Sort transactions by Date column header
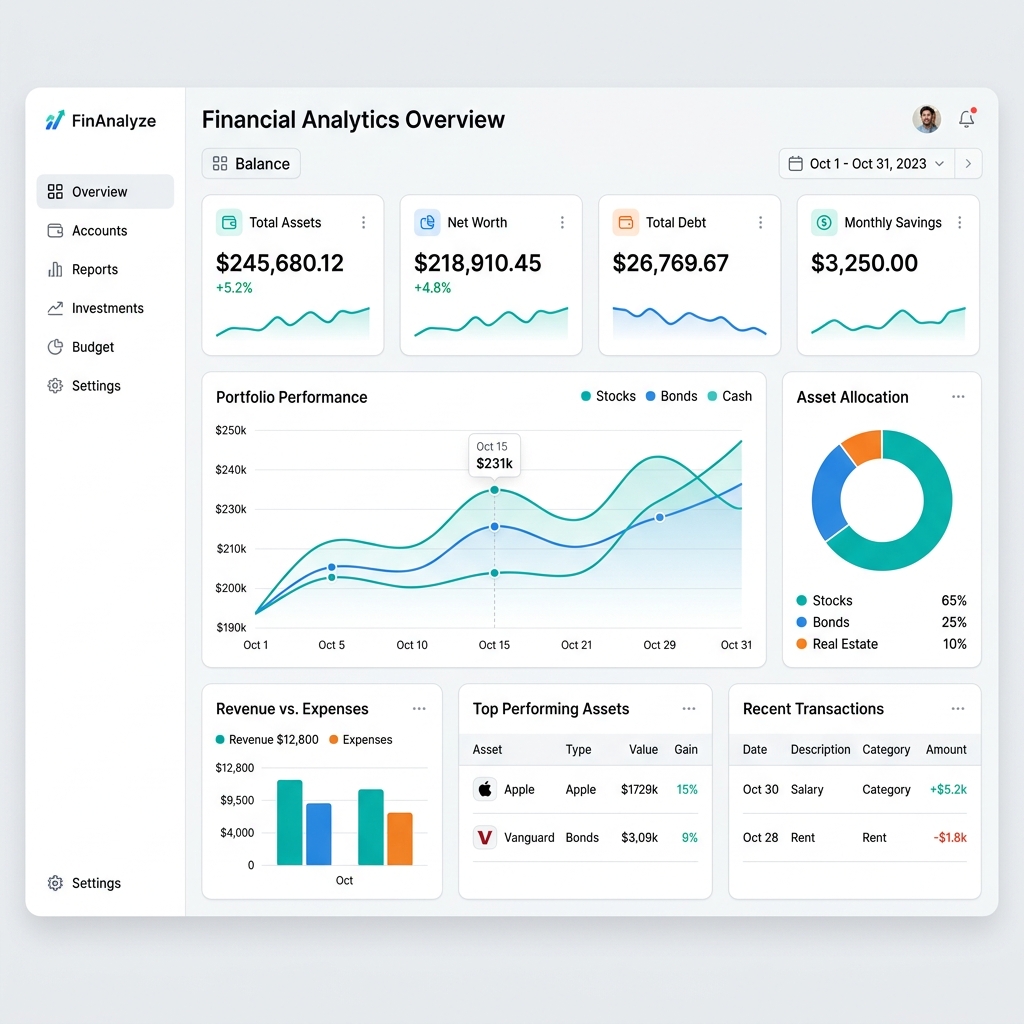 [755, 750]
